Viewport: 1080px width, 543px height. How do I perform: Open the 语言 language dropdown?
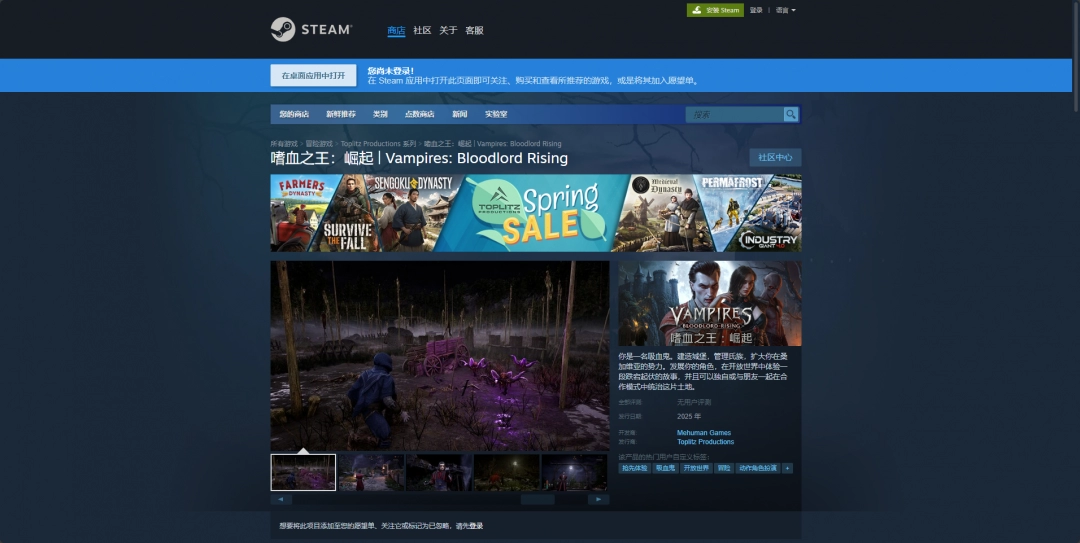click(x=785, y=10)
